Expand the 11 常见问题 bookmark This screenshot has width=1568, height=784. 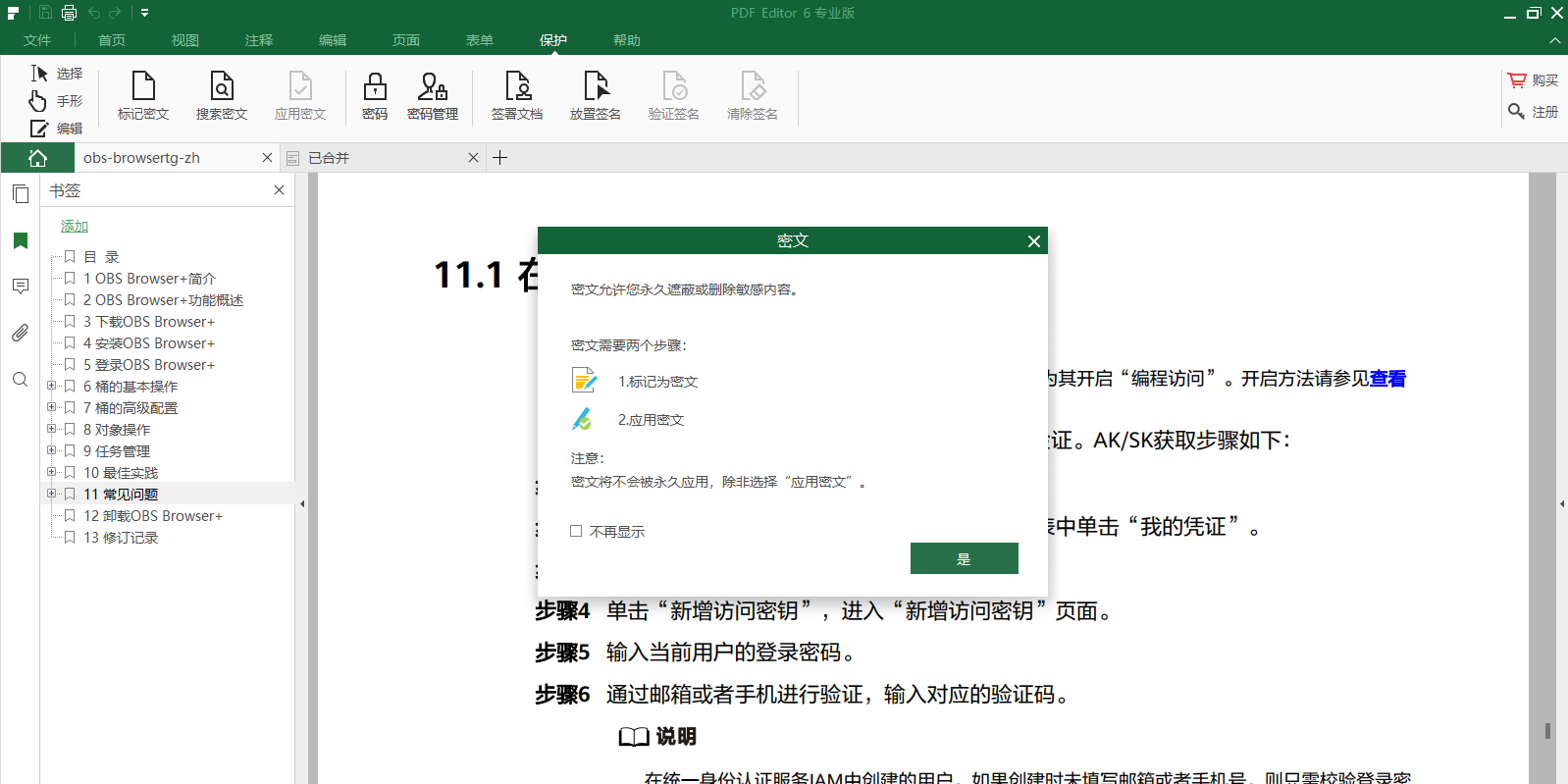tap(51, 494)
